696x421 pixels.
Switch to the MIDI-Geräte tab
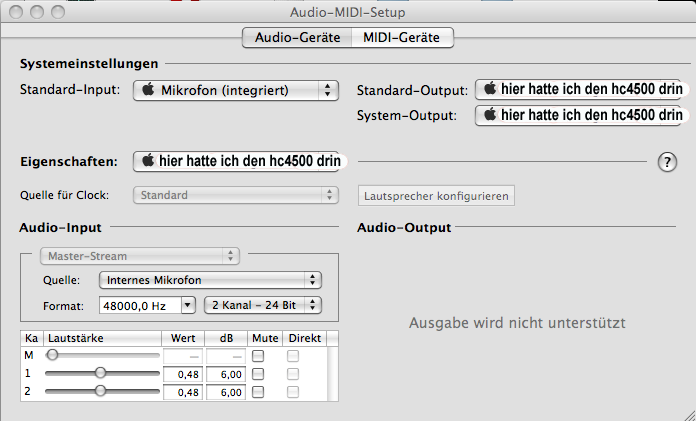coord(398,38)
